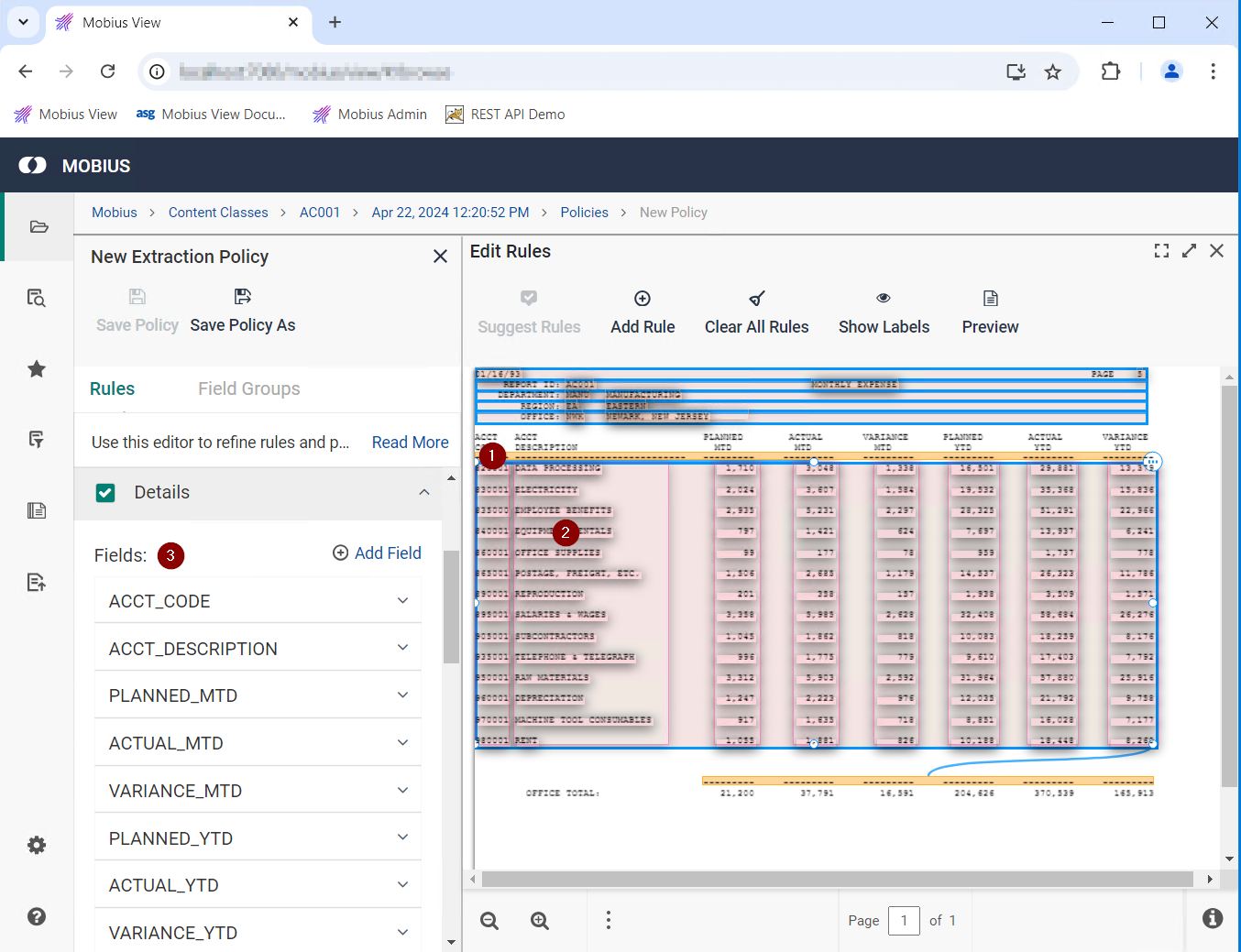The image size is (1241, 952).
Task: Click Clear All Rules brush icon
Action: coord(756,299)
